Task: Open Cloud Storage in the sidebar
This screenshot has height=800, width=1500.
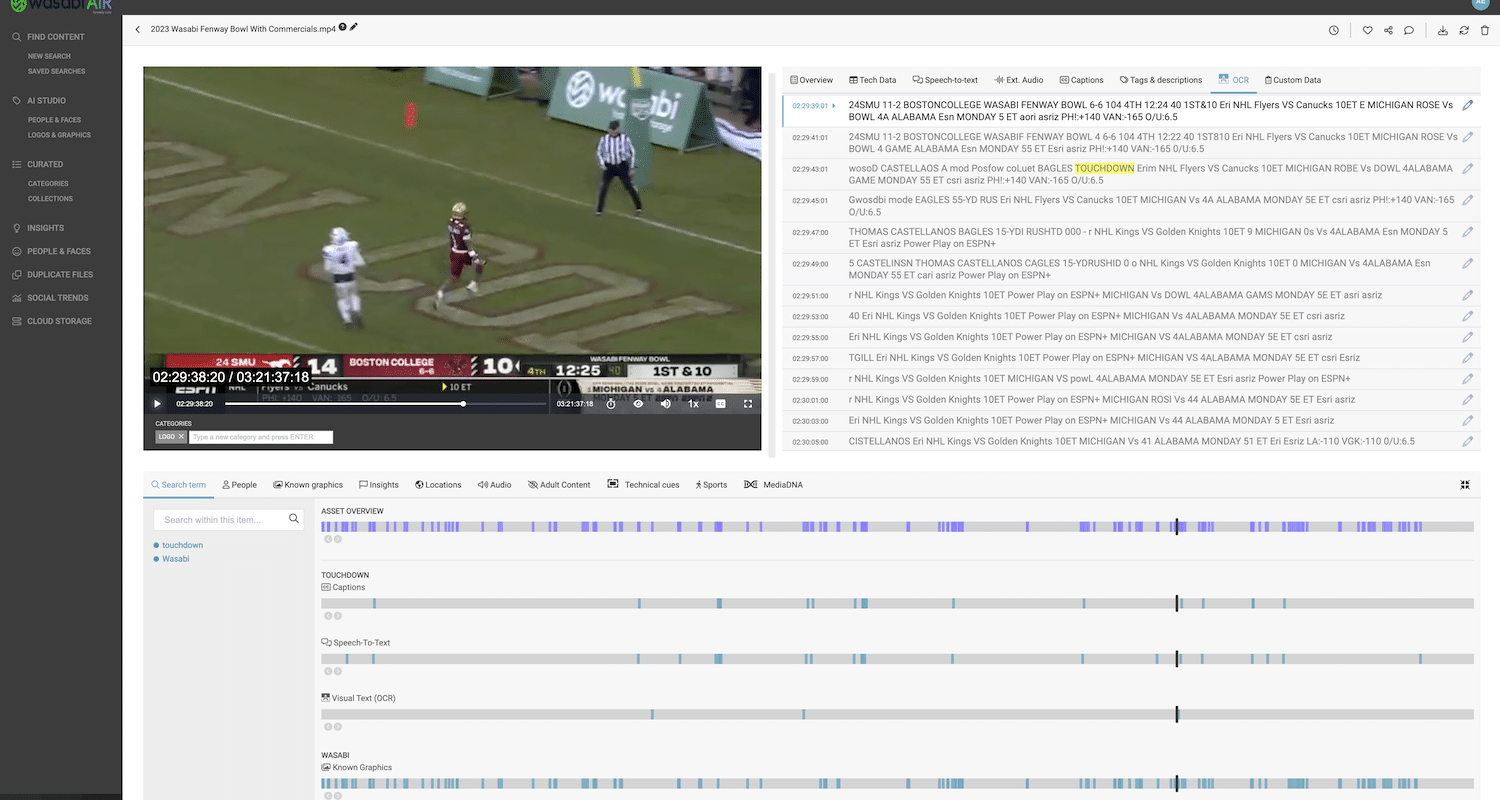Action: [x=59, y=321]
